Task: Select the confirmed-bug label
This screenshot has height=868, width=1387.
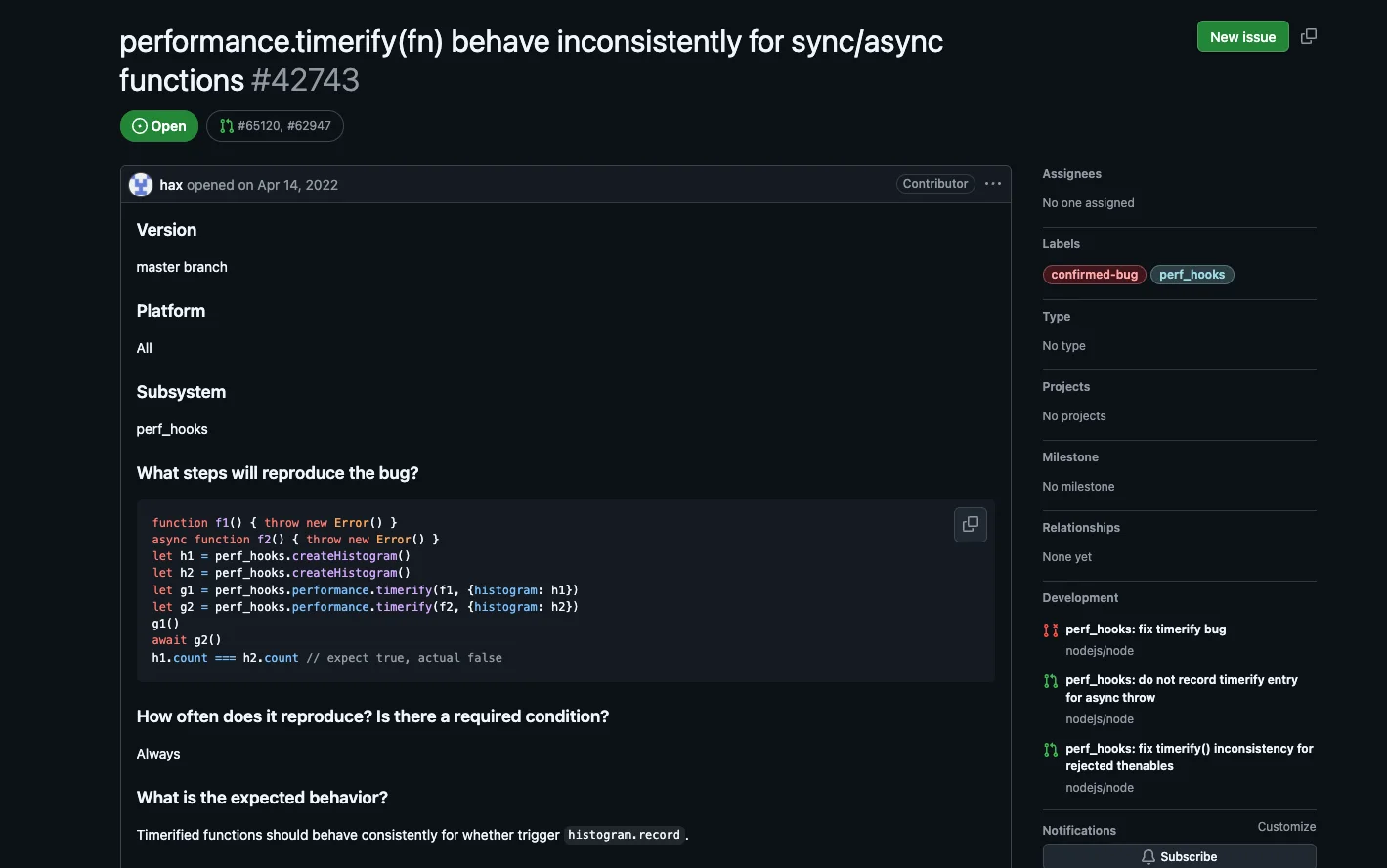Action: pos(1094,275)
